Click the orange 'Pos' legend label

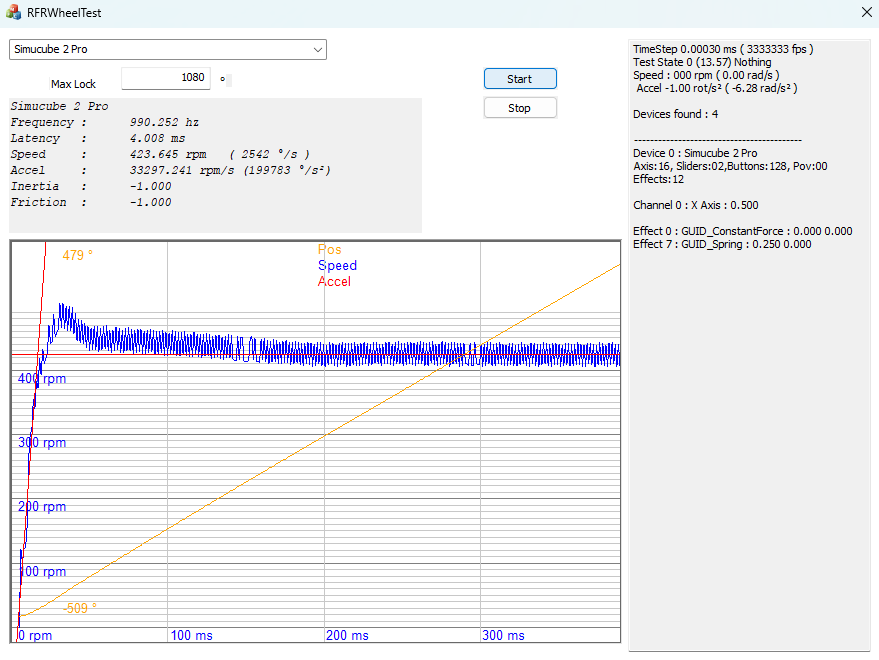coord(330,250)
